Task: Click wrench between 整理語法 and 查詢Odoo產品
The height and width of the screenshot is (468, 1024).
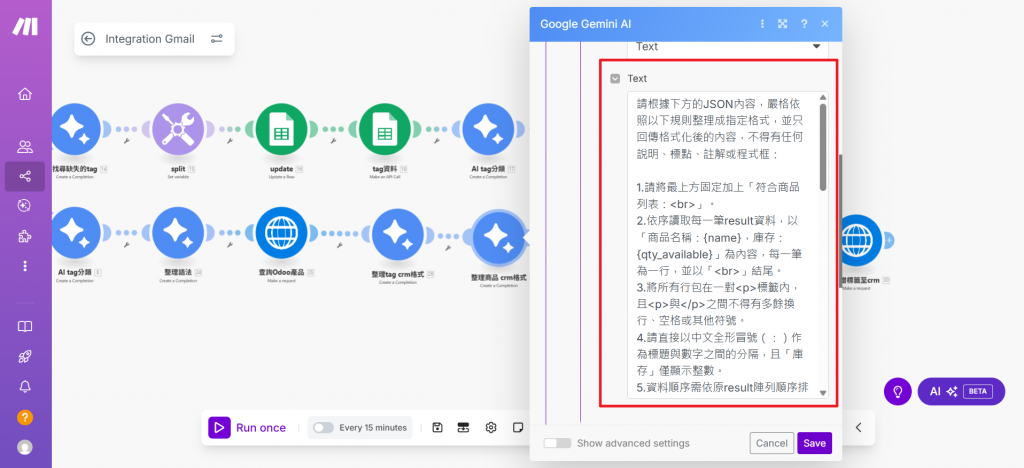Action: pyautogui.click(x=230, y=244)
